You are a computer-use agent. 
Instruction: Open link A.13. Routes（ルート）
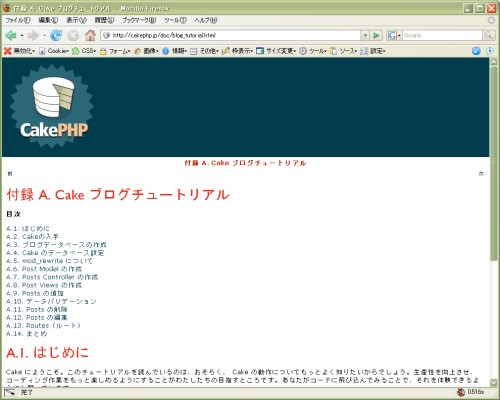tap(43, 326)
